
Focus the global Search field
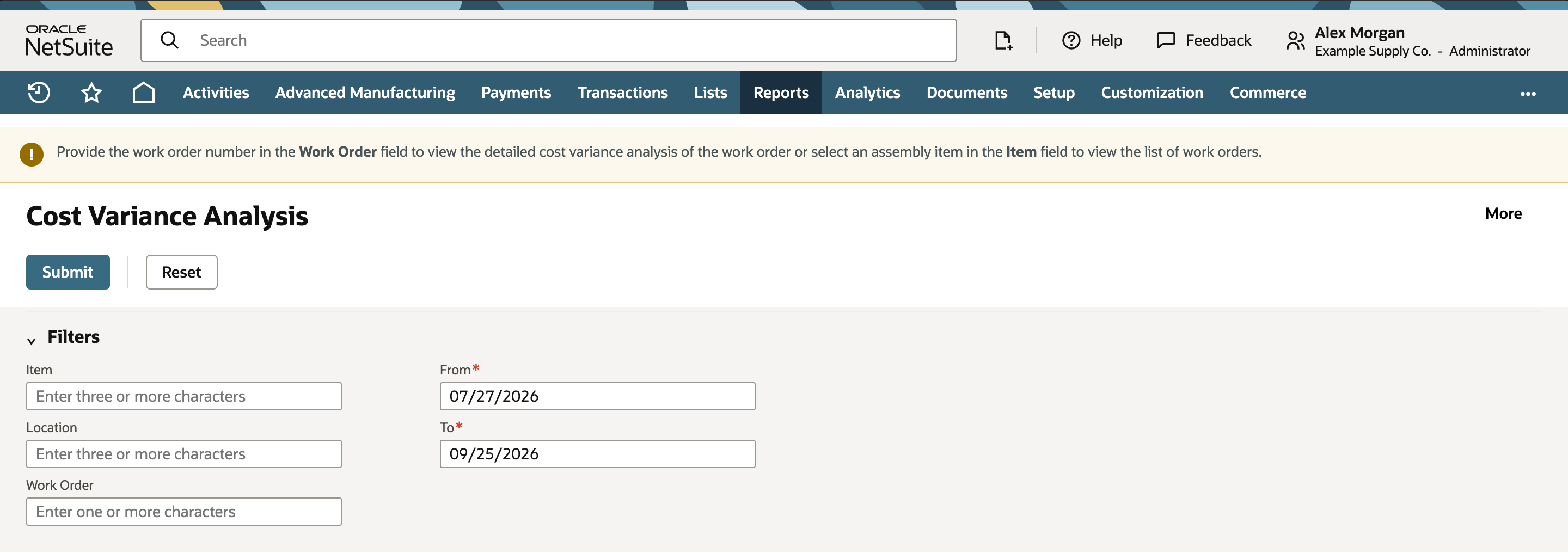click(x=548, y=40)
